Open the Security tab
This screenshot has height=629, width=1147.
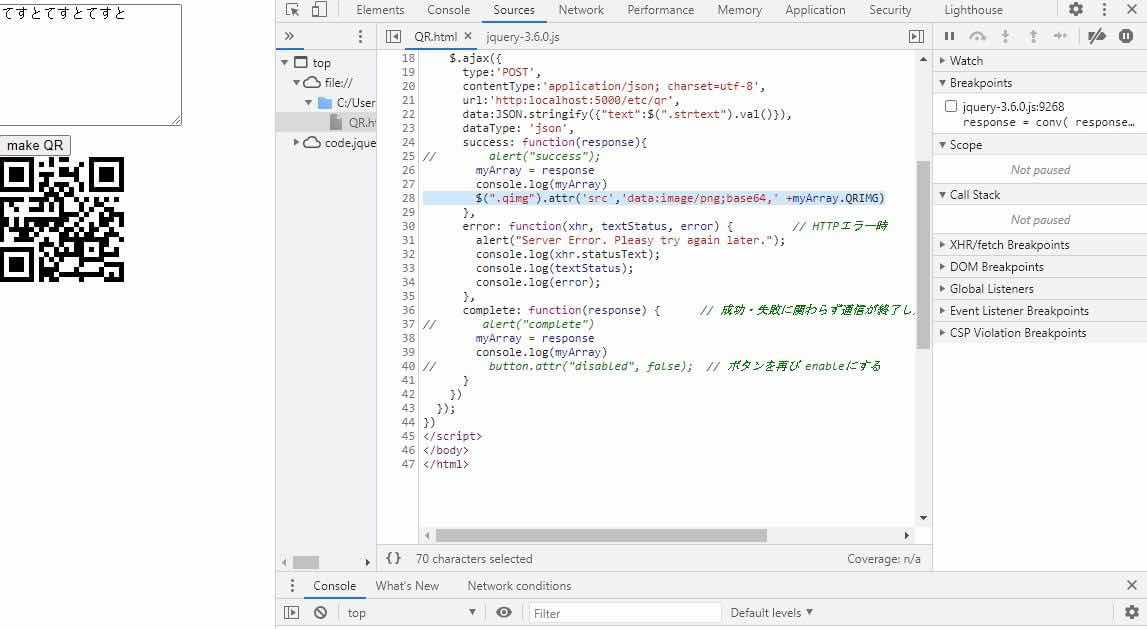890,10
